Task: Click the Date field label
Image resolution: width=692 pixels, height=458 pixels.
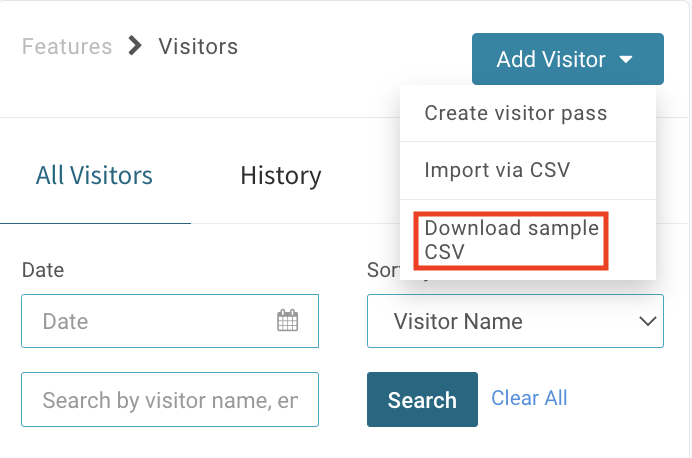Action: click(43, 270)
